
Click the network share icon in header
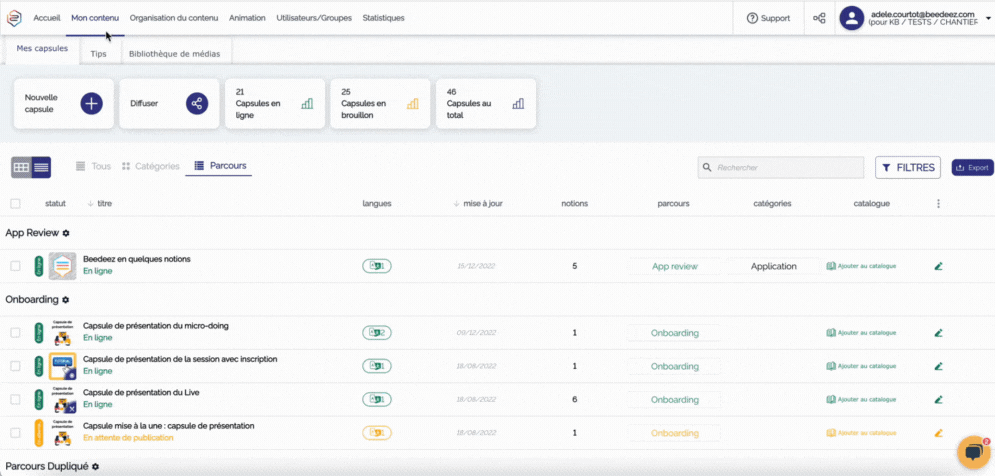pos(819,18)
